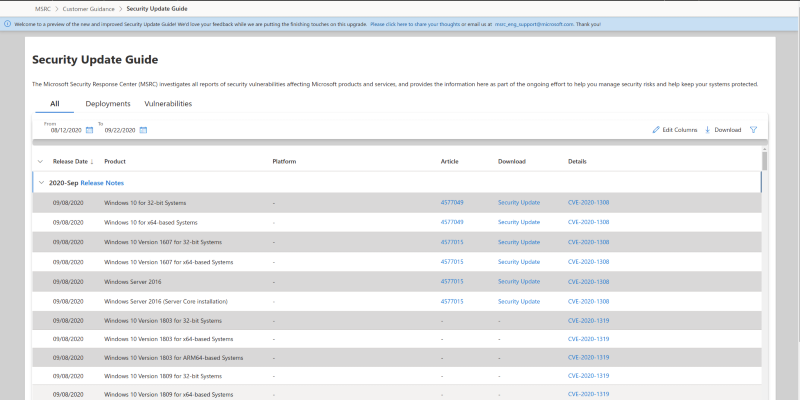800x400 pixels.
Task: Open the From date calendar icon
Action: [89, 130]
